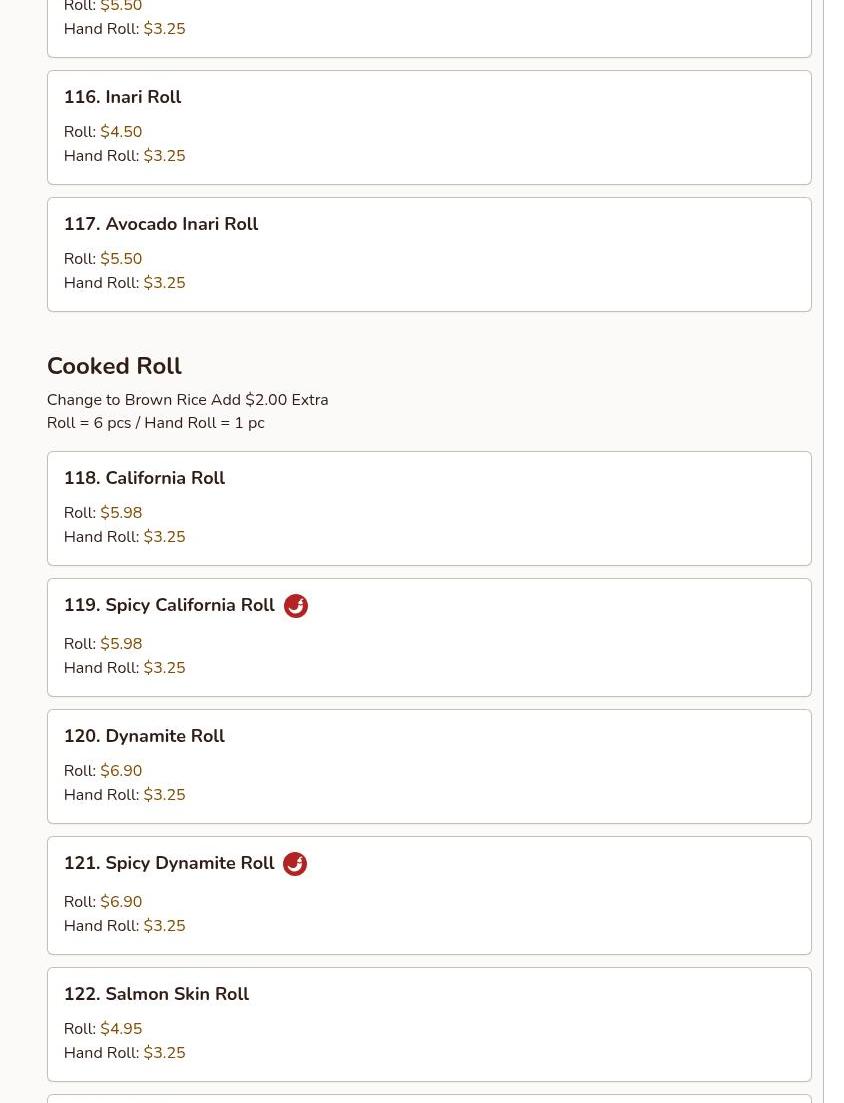The image size is (844, 1103).
Task: Pick the Hand Roll $3.25 price under item 116
Action: click(x=164, y=156)
